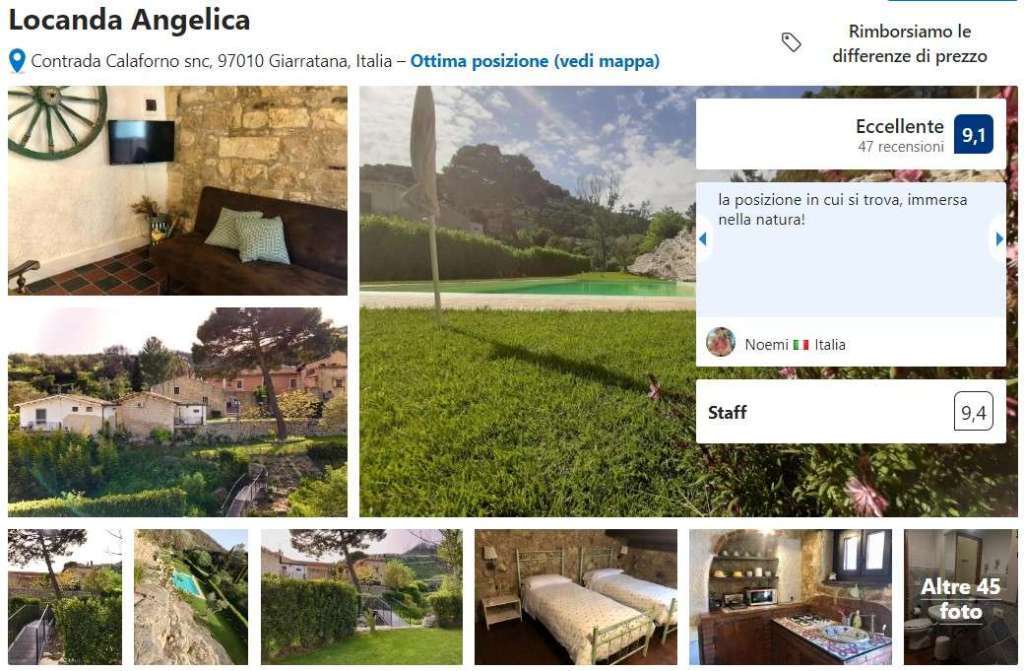Click the 9,1 review score badge
The image size is (1024, 671).
point(973,134)
